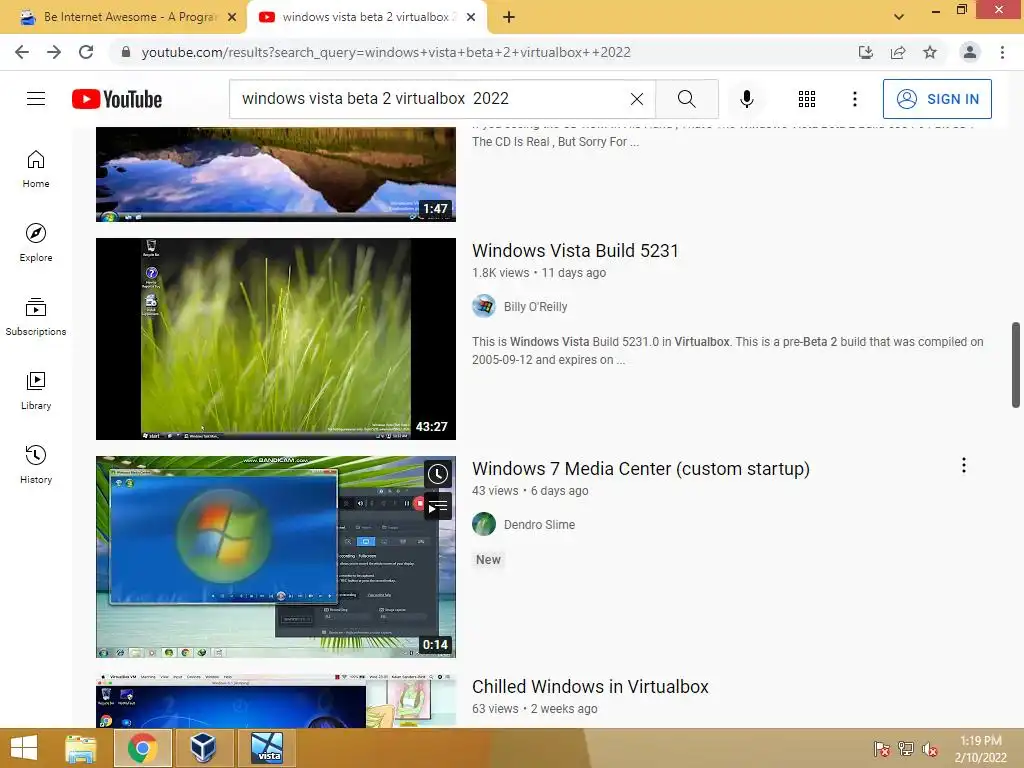Image resolution: width=1024 pixels, height=768 pixels.
Task: Bookmark this page with the star
Action: tap(930, 52)
